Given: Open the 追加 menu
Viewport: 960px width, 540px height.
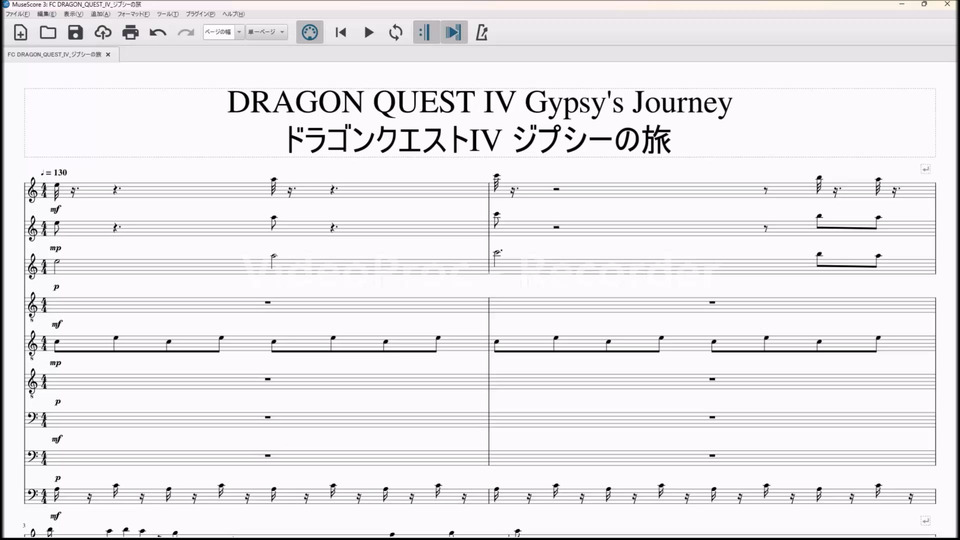Looking at the screenshot, I should point(100,14).
